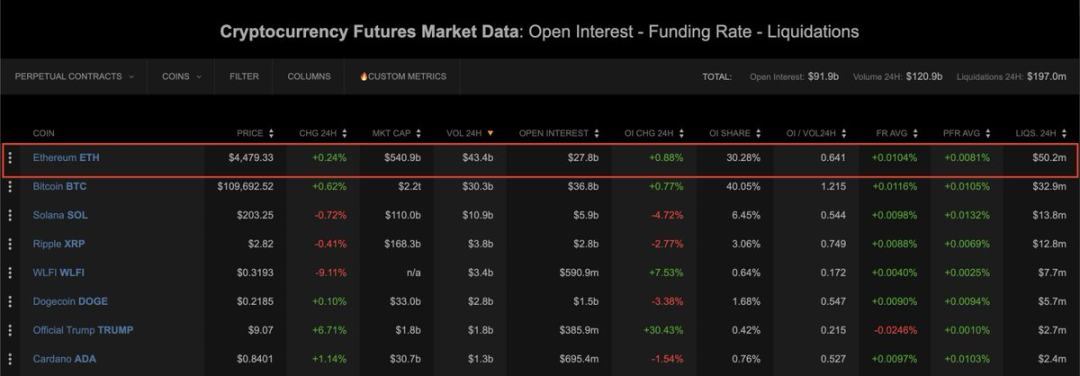The height and width of the screenshot is (376, 1080).
Task: Open the Official Trump TRUMP link
Action: (83, 330)
